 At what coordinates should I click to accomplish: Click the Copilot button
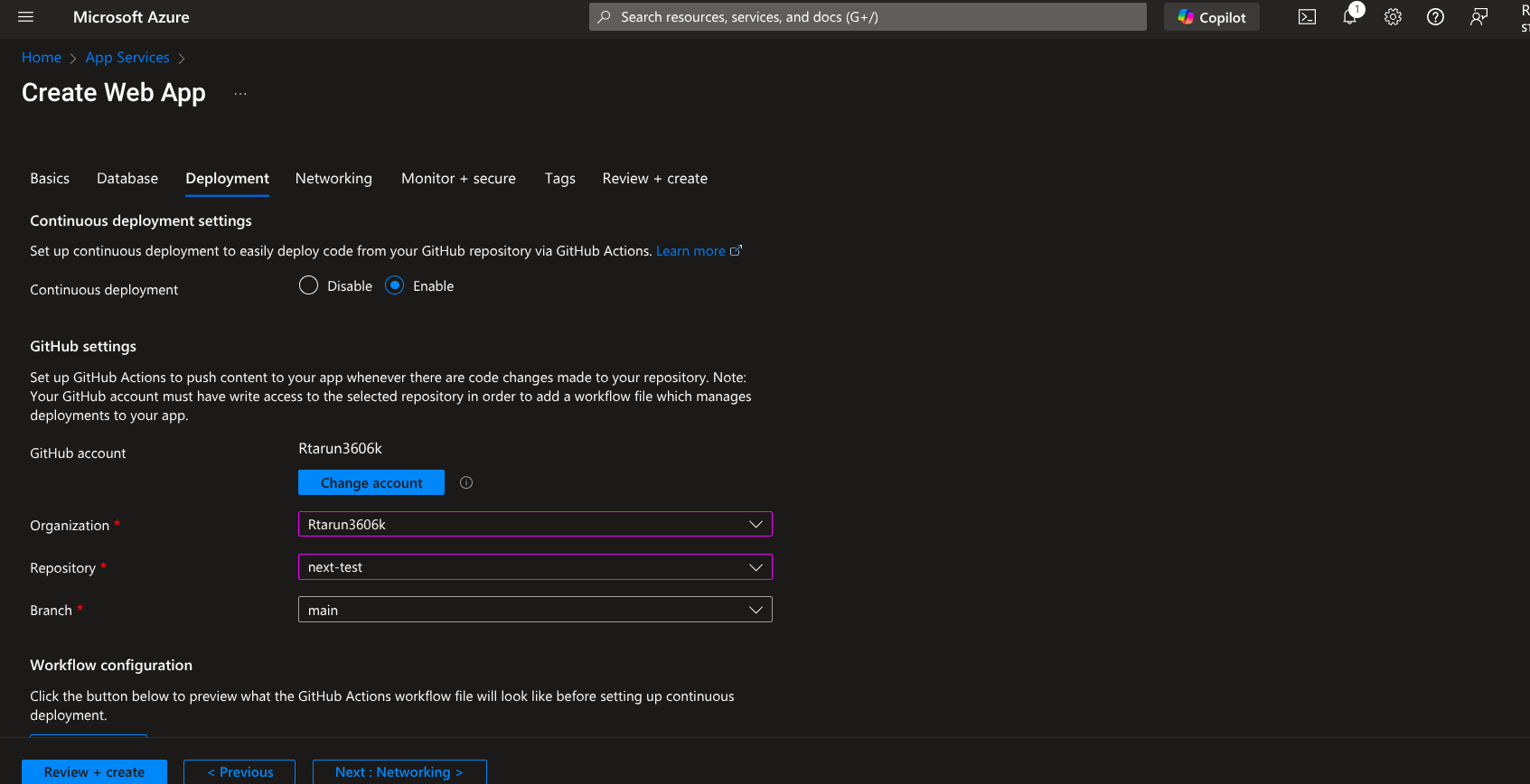1212,17
